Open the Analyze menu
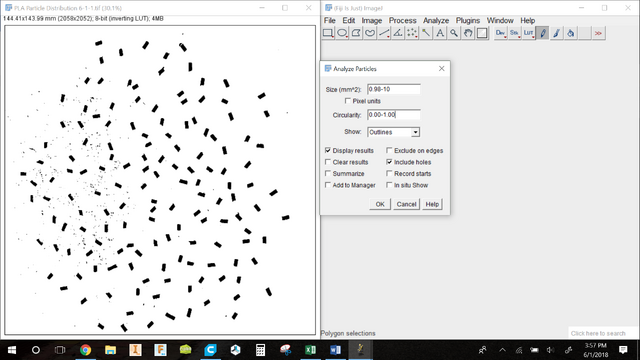Viewport: 640px width, 360px height. coord(436,20)
